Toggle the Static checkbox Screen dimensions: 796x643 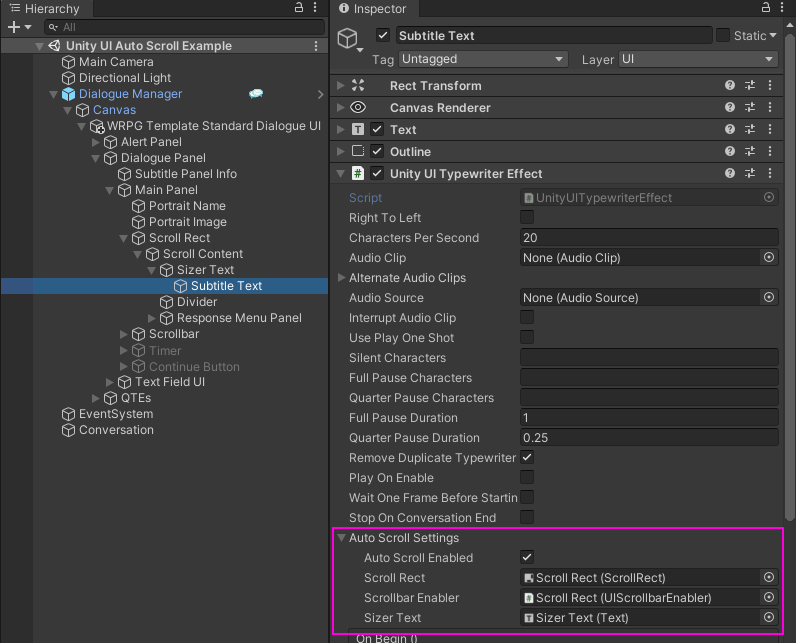pos(722,36)
